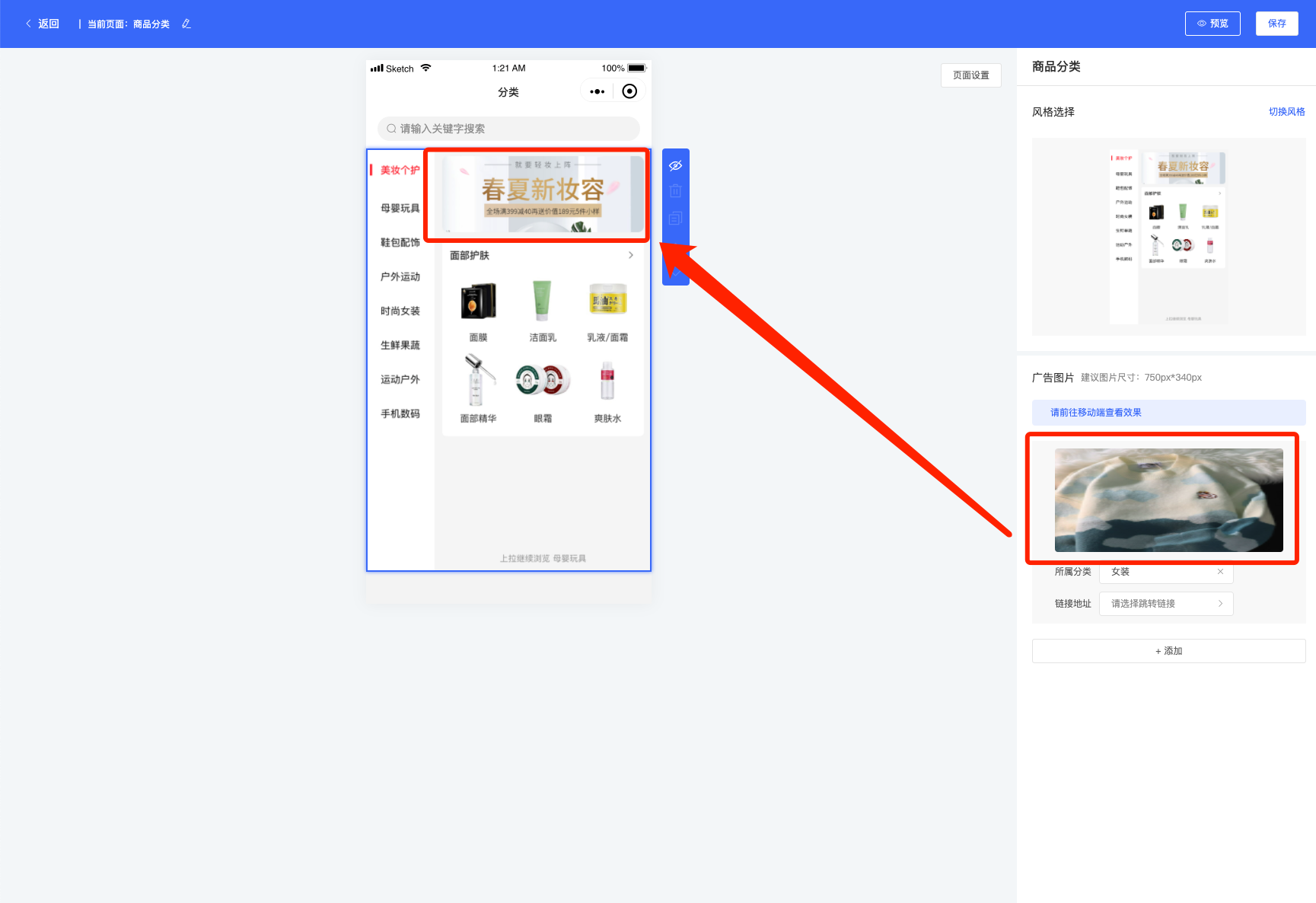Click the 预览 preview button
Screen dimensions: 1316x903
coord(1212,24)
